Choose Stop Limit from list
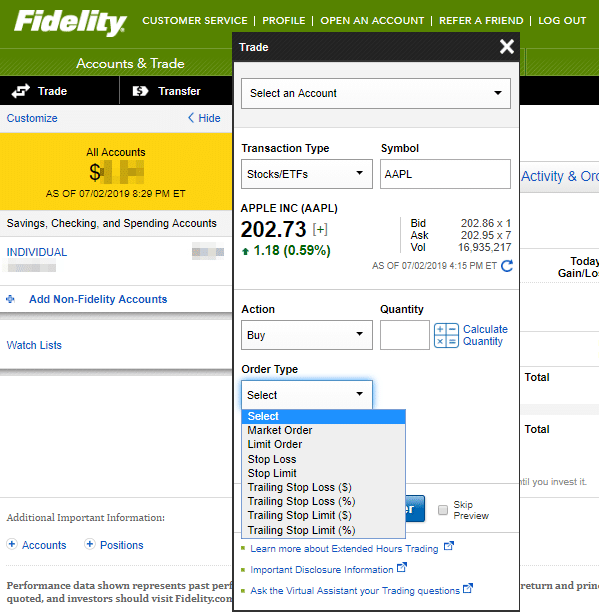The width and height of the screenshot is (599, 616). coord(324,473)
